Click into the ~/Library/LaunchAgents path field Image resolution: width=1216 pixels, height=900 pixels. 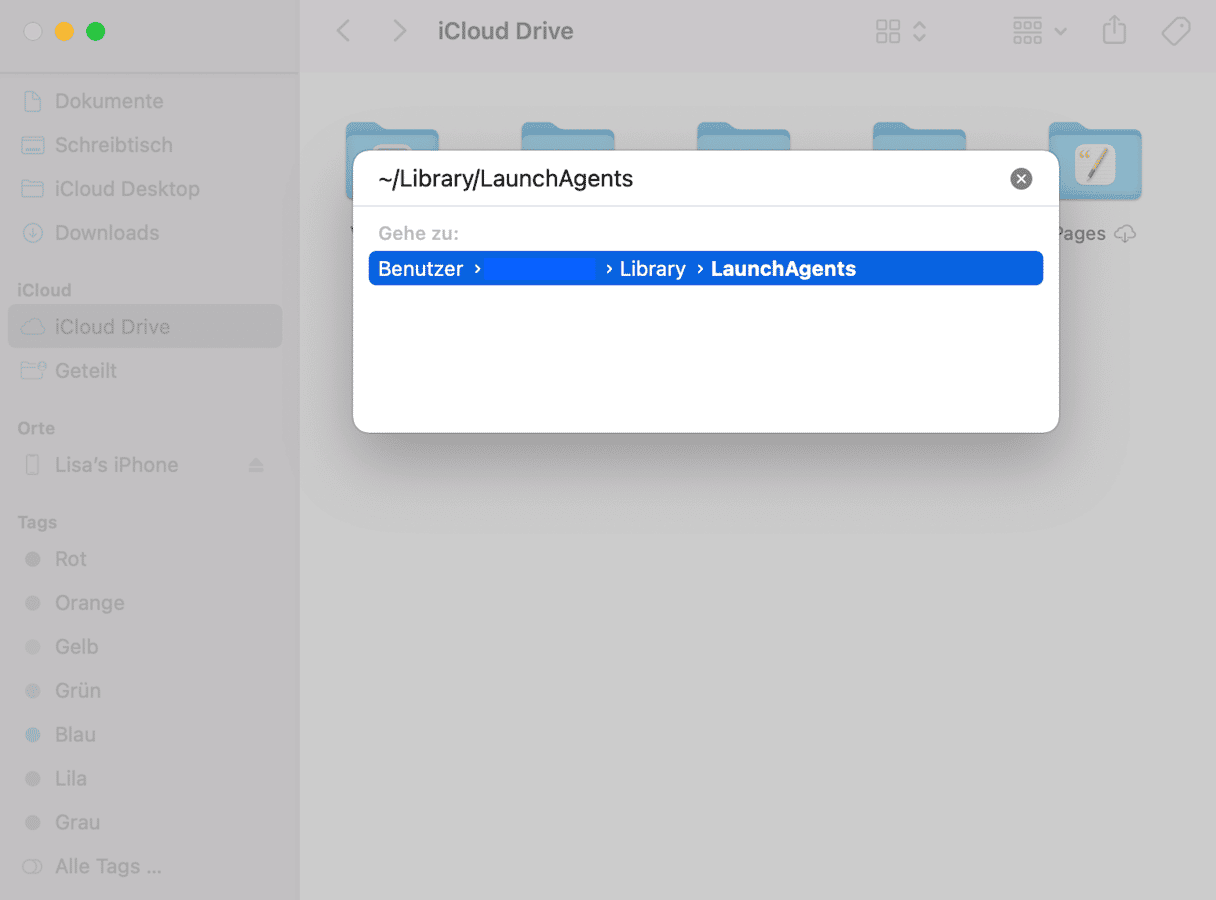click(x=688, y=179)
